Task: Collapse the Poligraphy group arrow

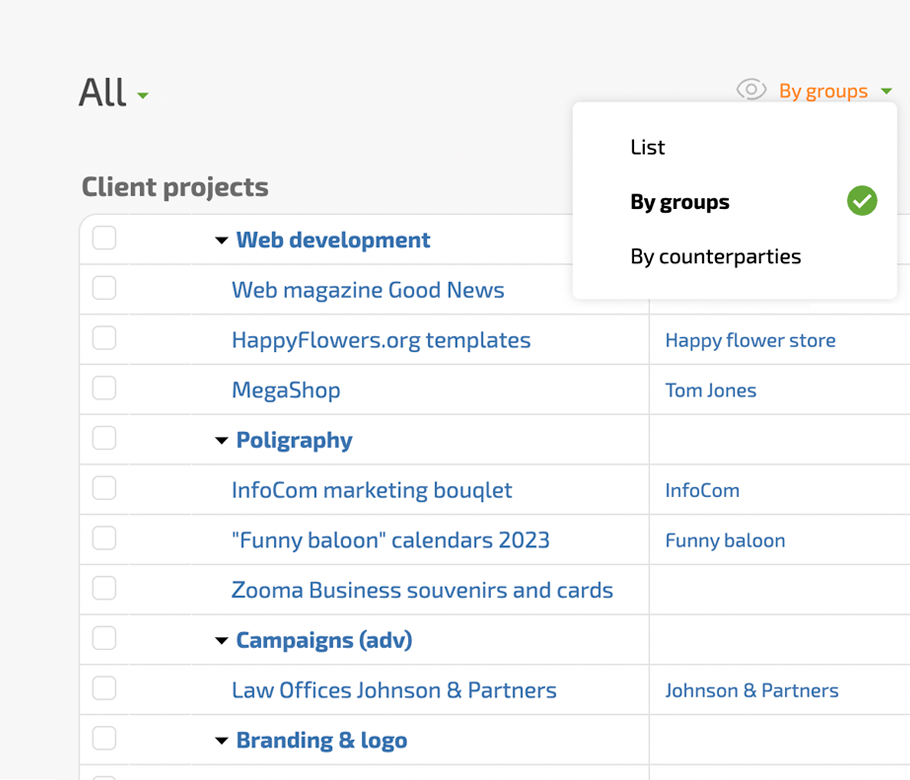Action: [x=222, y=441]
